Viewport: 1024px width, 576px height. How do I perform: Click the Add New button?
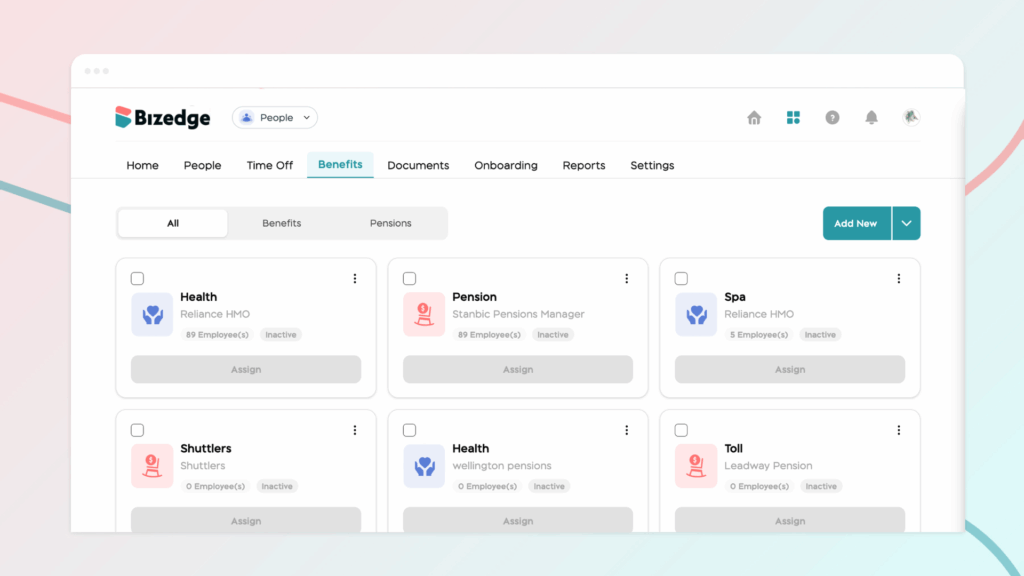pos(856,224)
